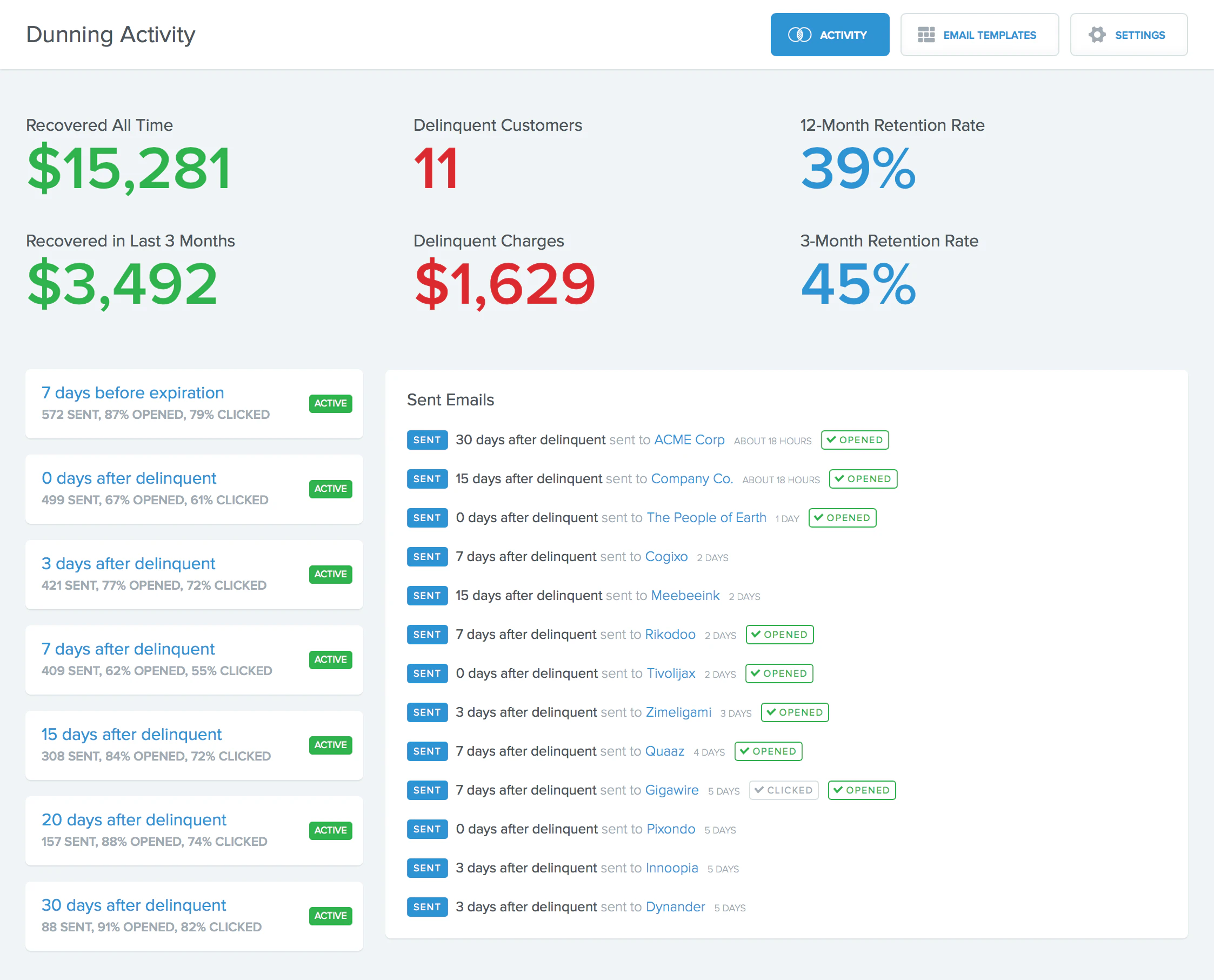Click the Opened badge on the Gigawire row
Viewport: 1214px width, 980px height.
[861, 790]
